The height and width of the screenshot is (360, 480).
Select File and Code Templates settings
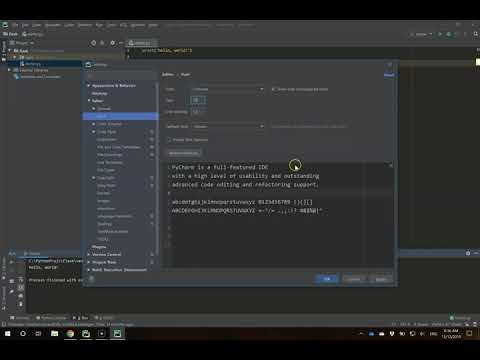point(118,147)
